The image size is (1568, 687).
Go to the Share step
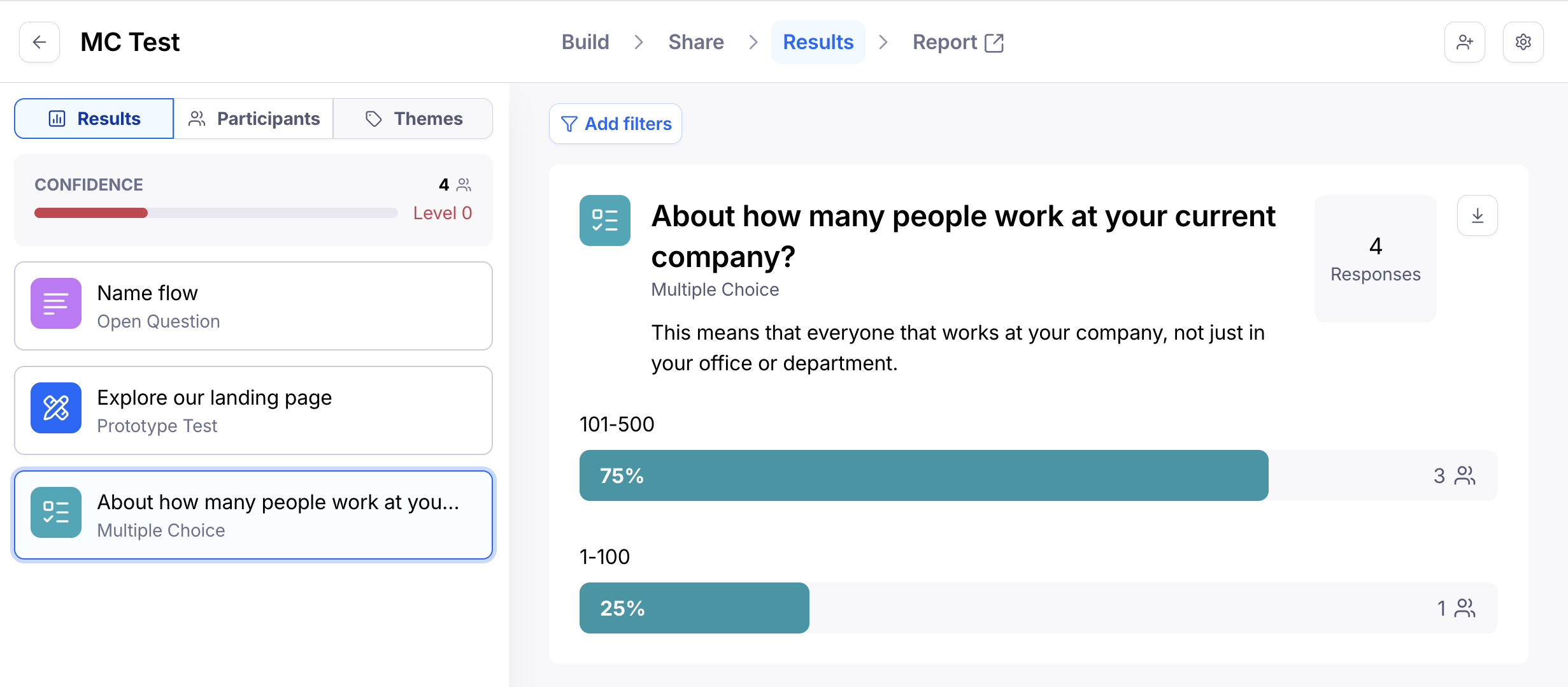click(x=695, y=42)
